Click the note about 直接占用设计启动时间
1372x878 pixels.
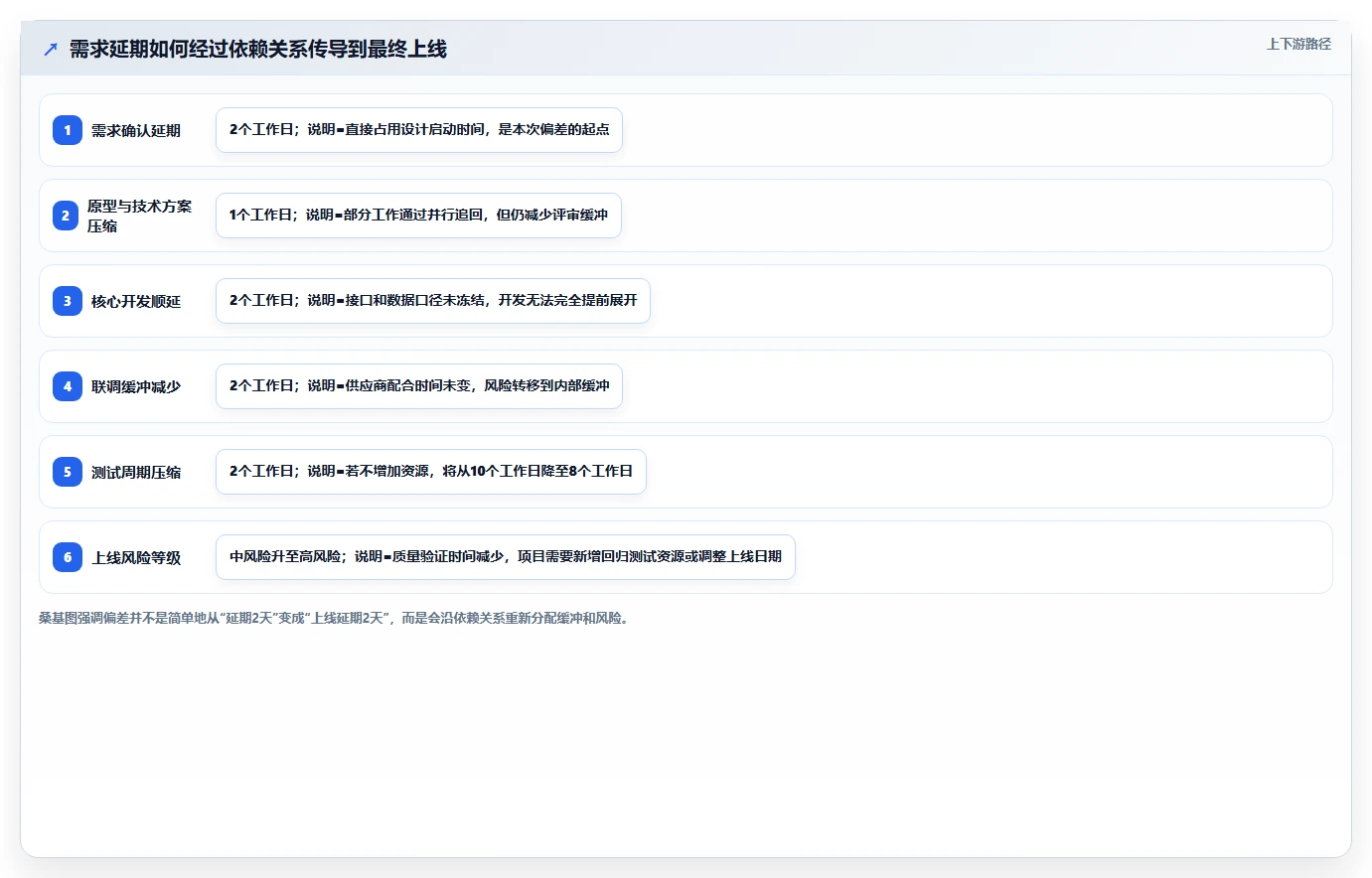click(419, 130)
